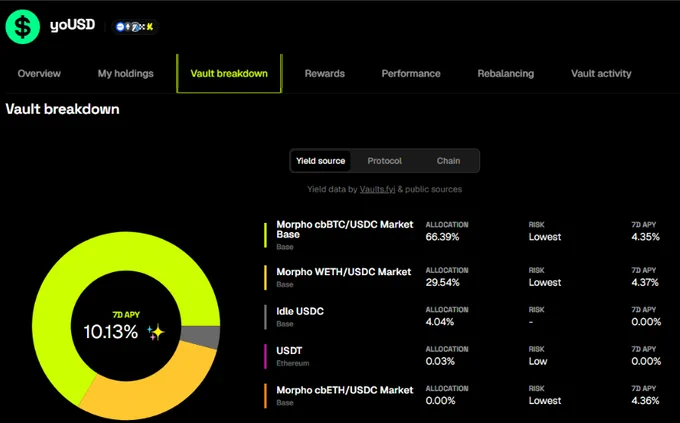
Task: Click the 29.54% allocation value
Action: tap(442, 282)
